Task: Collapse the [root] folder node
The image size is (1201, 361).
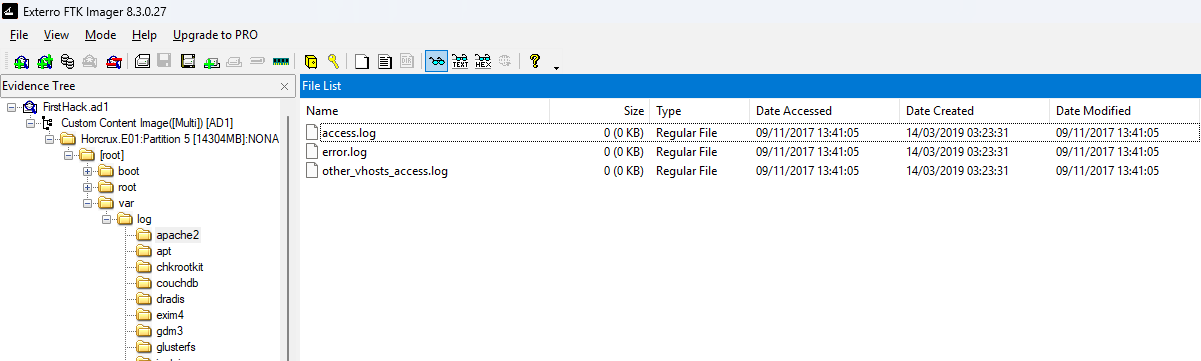Action: tap(68, 155)
